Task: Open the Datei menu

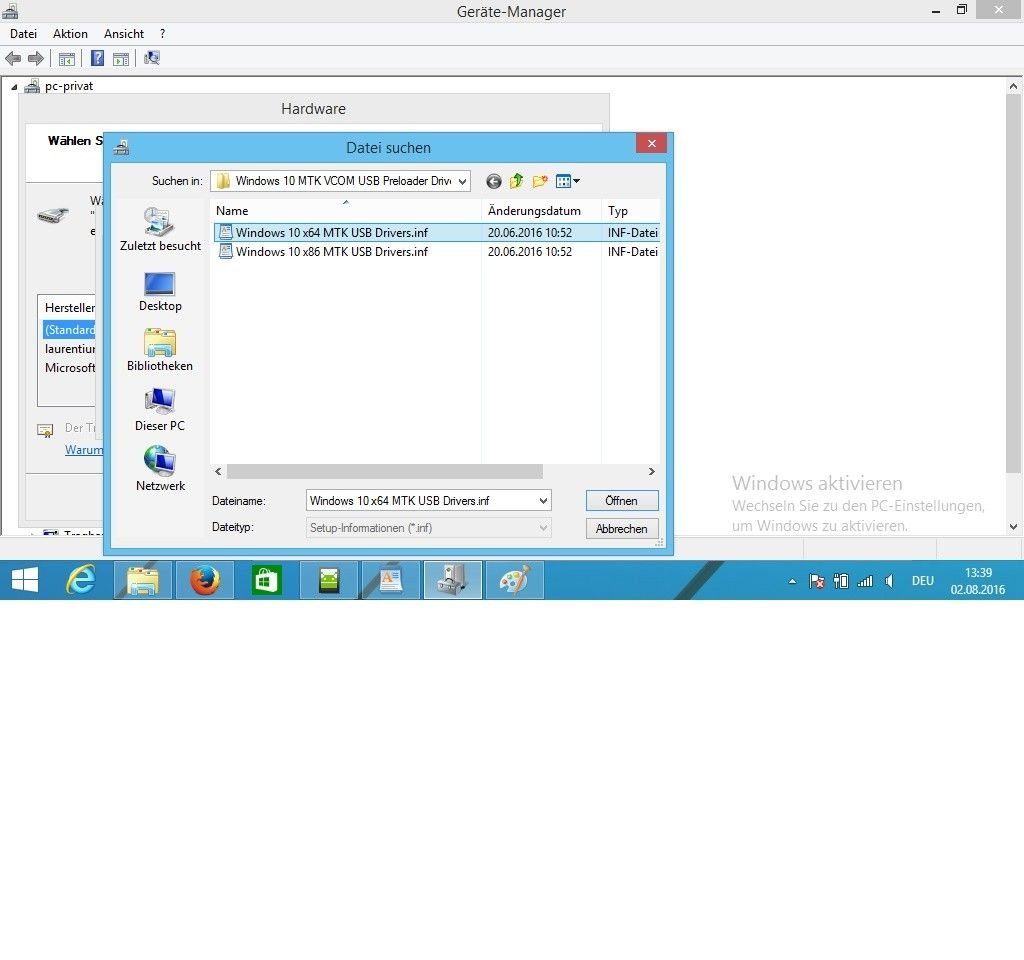Action: tap(24, 34)
